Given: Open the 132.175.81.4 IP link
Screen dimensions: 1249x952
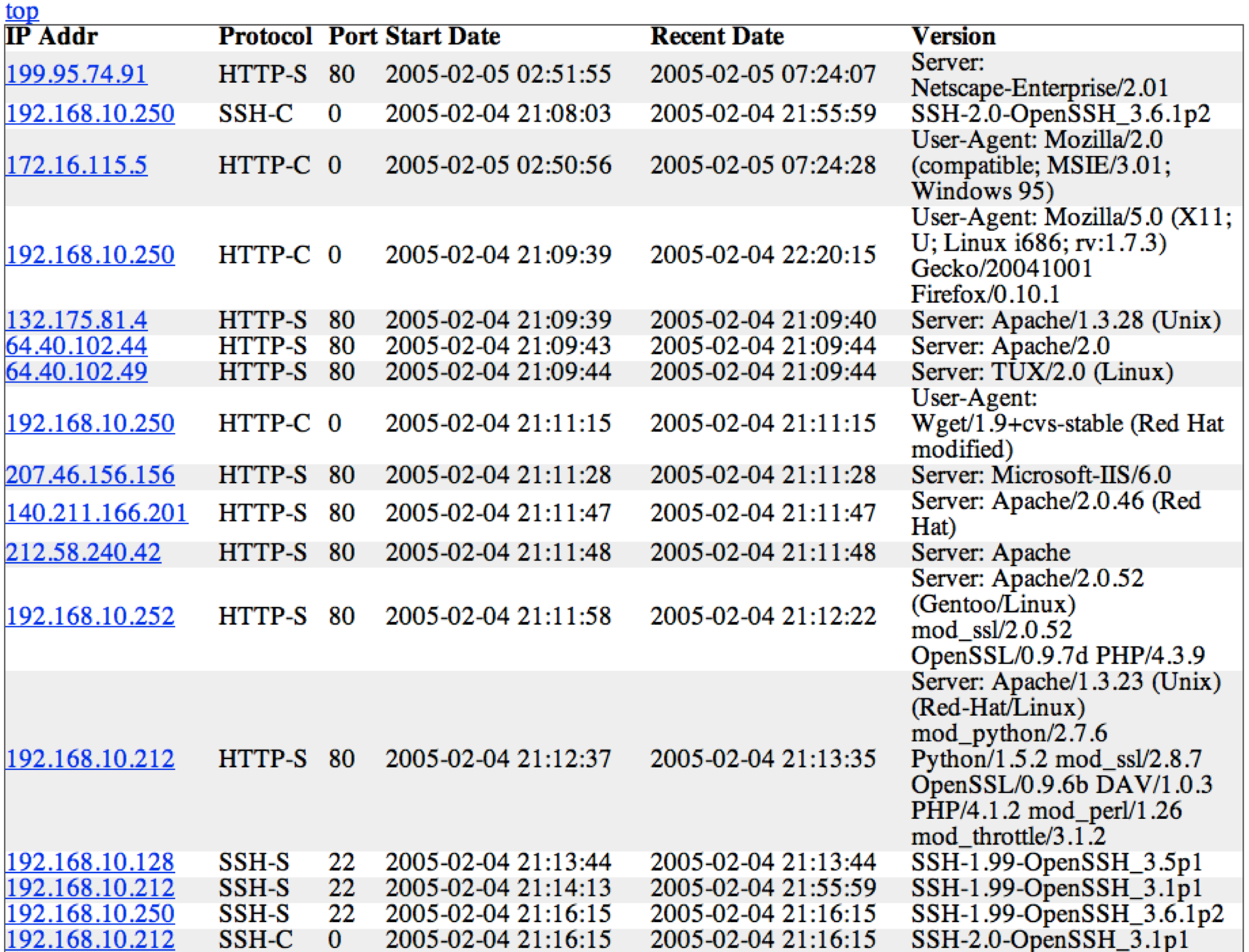Looking at the screenshot, I should point(76,320).
